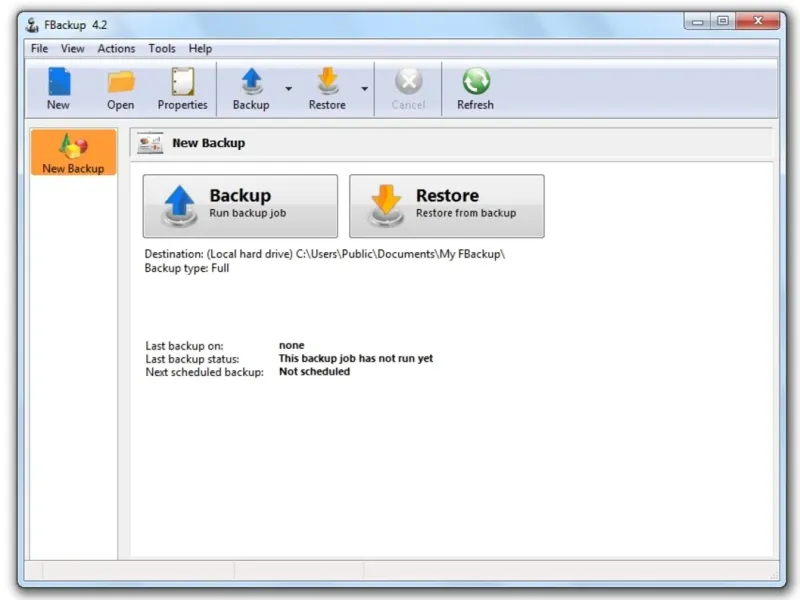Click the 'Not scheduled' status text

click(x=314, y=371)
